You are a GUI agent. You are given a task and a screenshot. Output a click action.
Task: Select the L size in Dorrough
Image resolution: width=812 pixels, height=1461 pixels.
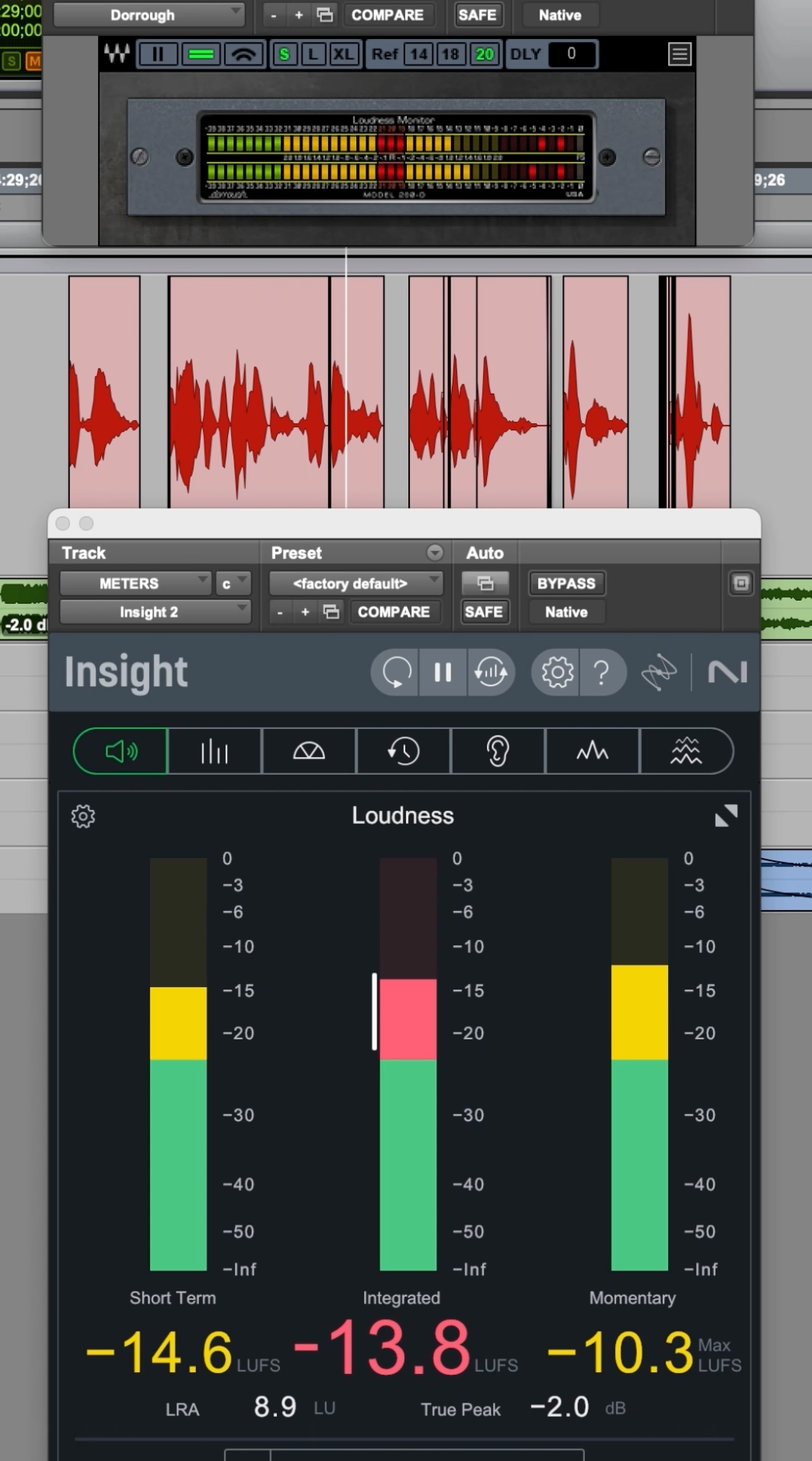313,54
